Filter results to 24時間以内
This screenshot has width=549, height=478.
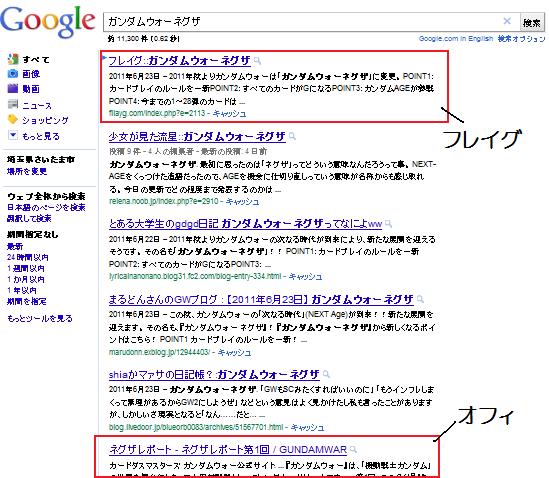(28, 257)
